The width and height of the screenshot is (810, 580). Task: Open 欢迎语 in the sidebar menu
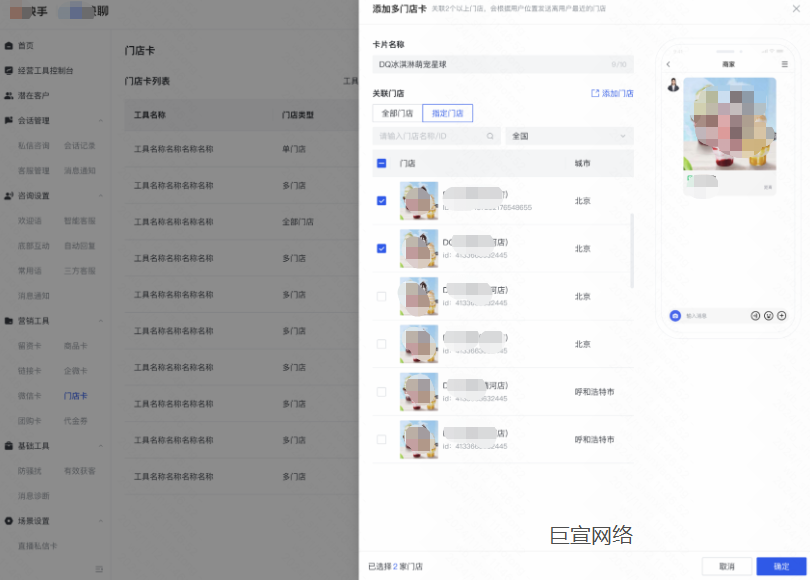[29, 221]
